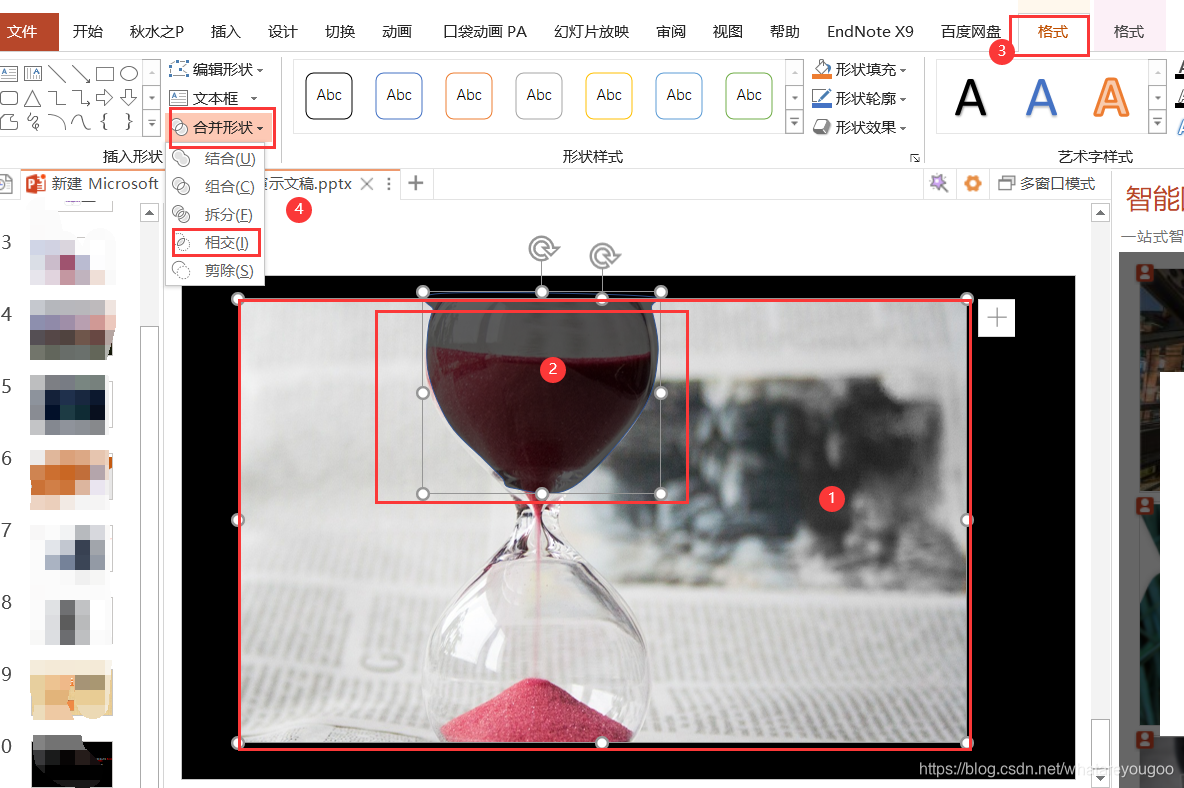Pick the straight line shape
The image size is (1184, 788).
tap(57, 73)
